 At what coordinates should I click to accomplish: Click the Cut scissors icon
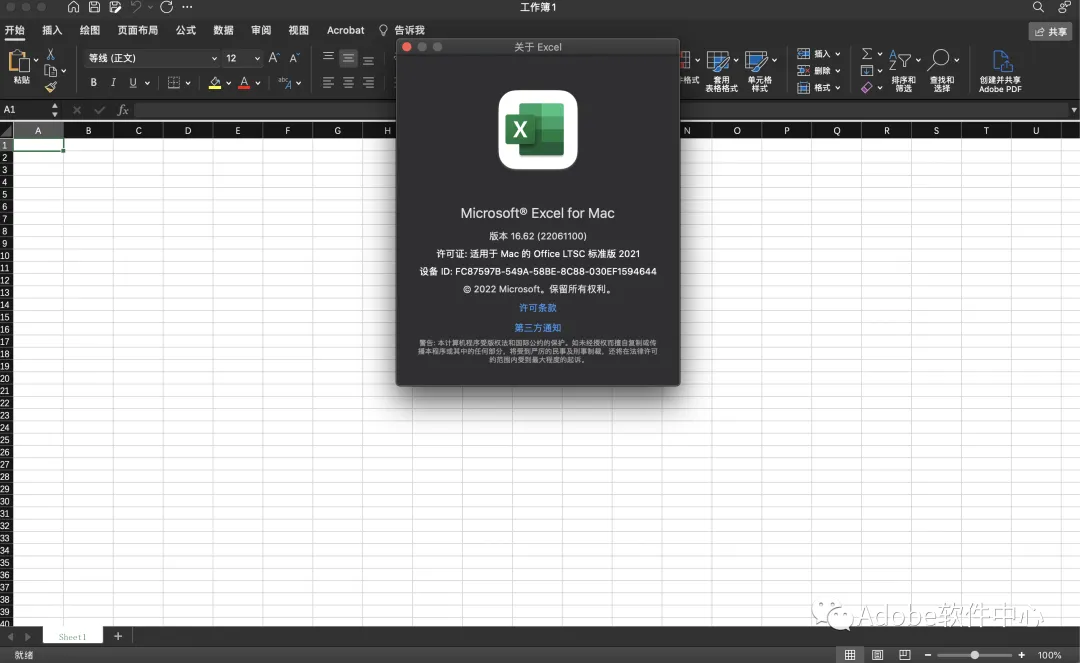pos(50,54)
